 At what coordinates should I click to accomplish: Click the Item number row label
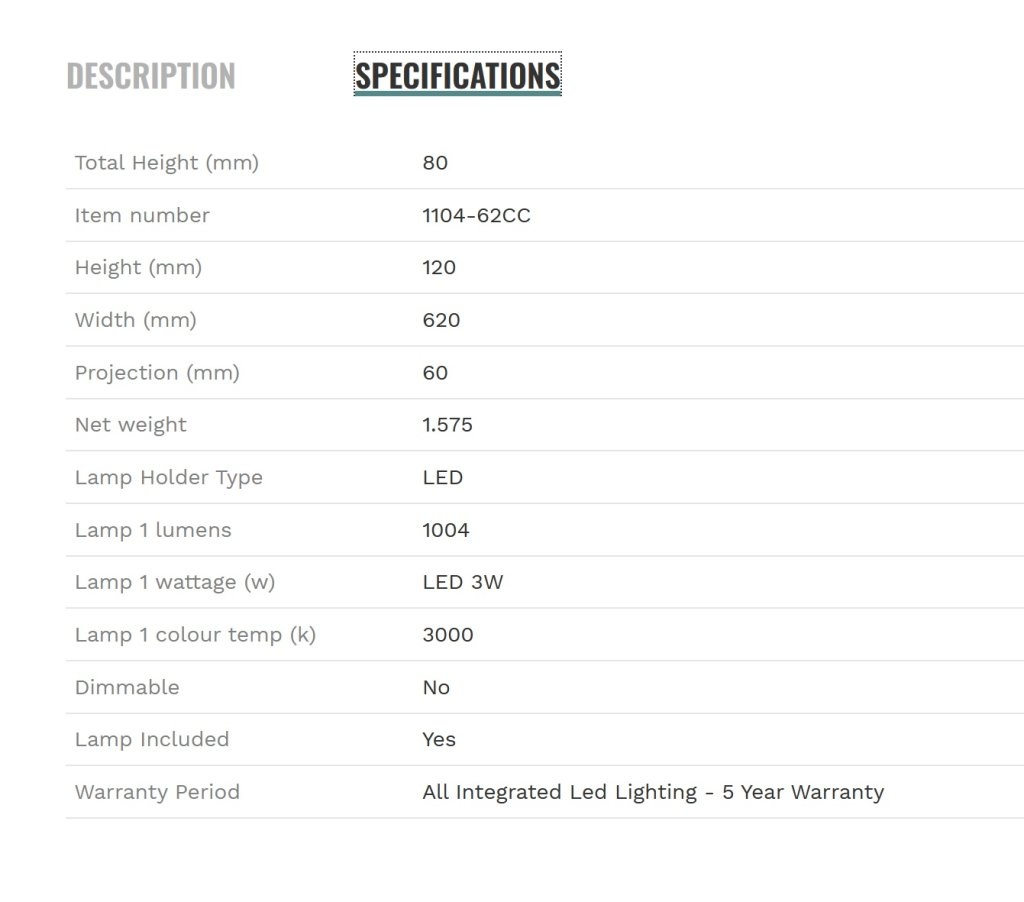[142, 215]
